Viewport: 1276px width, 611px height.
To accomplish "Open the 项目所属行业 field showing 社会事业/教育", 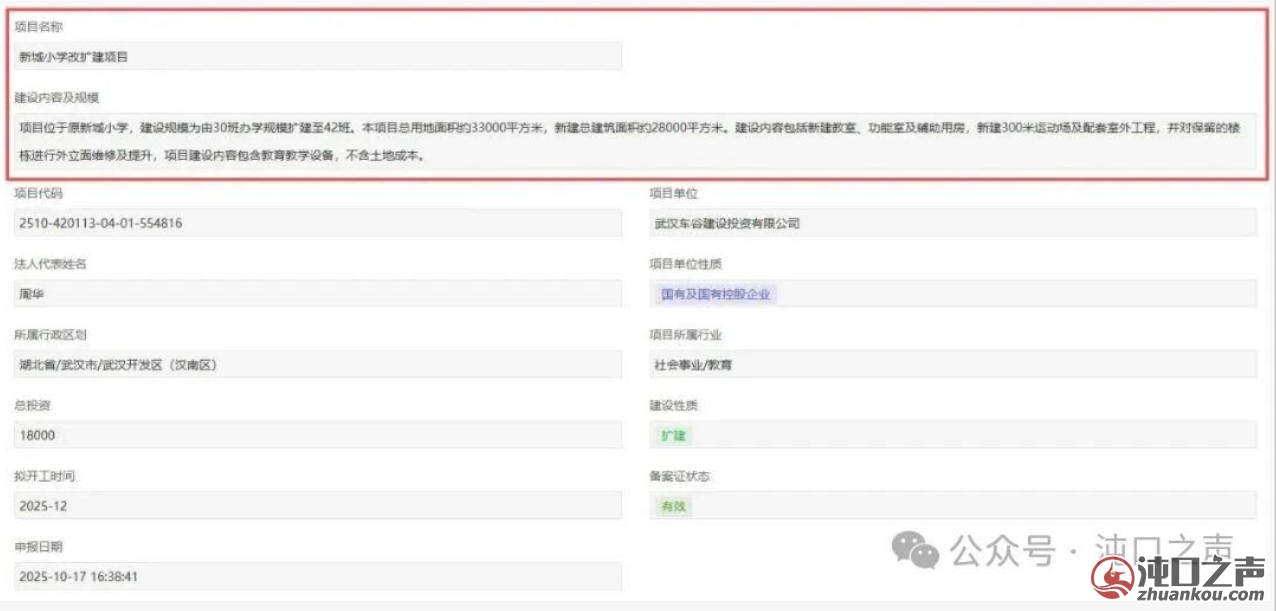I will tap(952, 365).
